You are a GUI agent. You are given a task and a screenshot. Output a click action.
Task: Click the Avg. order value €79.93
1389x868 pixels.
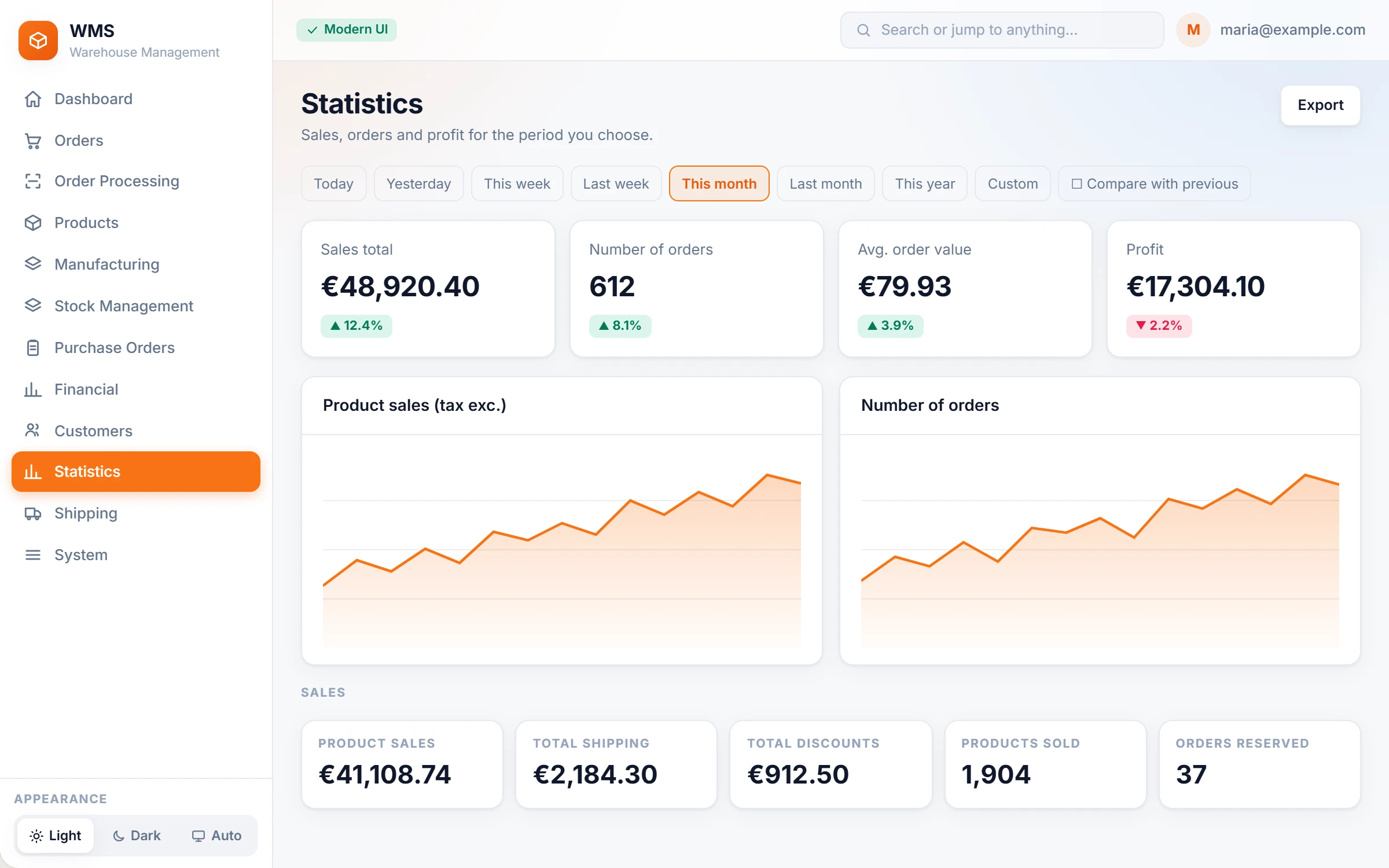tap(905, 286)
